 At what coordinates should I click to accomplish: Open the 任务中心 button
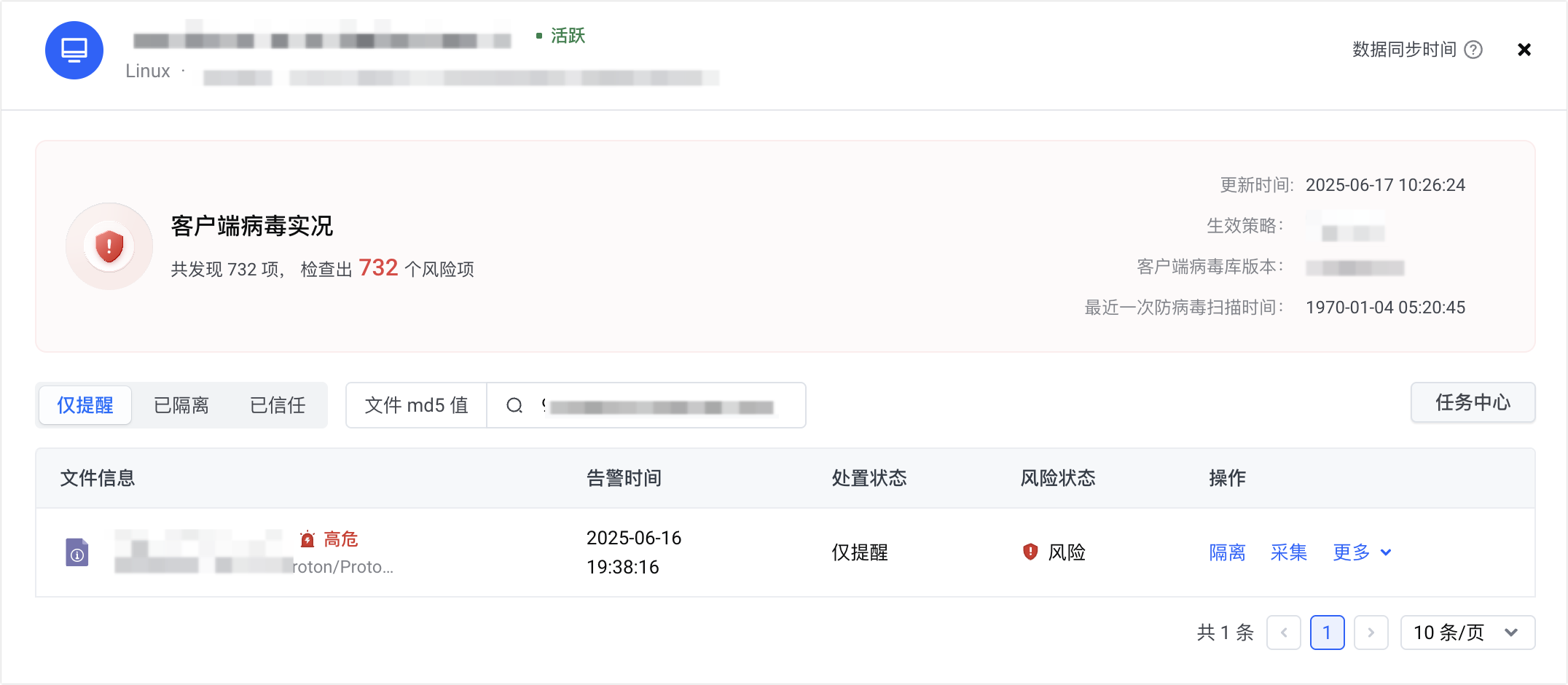pos(1473,402)
